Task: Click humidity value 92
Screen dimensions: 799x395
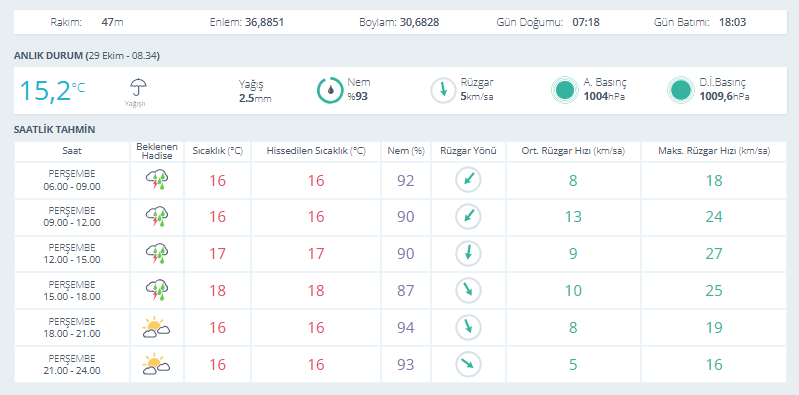Action: click(406, 180)
